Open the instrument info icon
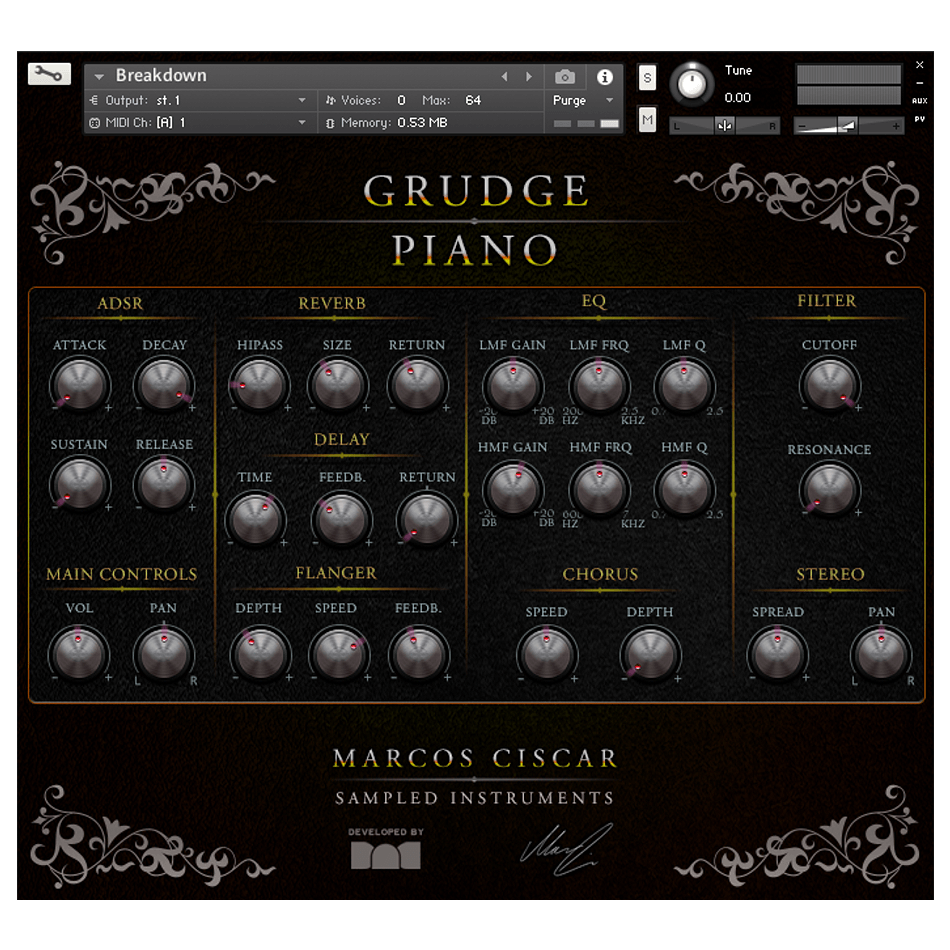Viewport: 950px width, 950px height. tap(604, 77)
